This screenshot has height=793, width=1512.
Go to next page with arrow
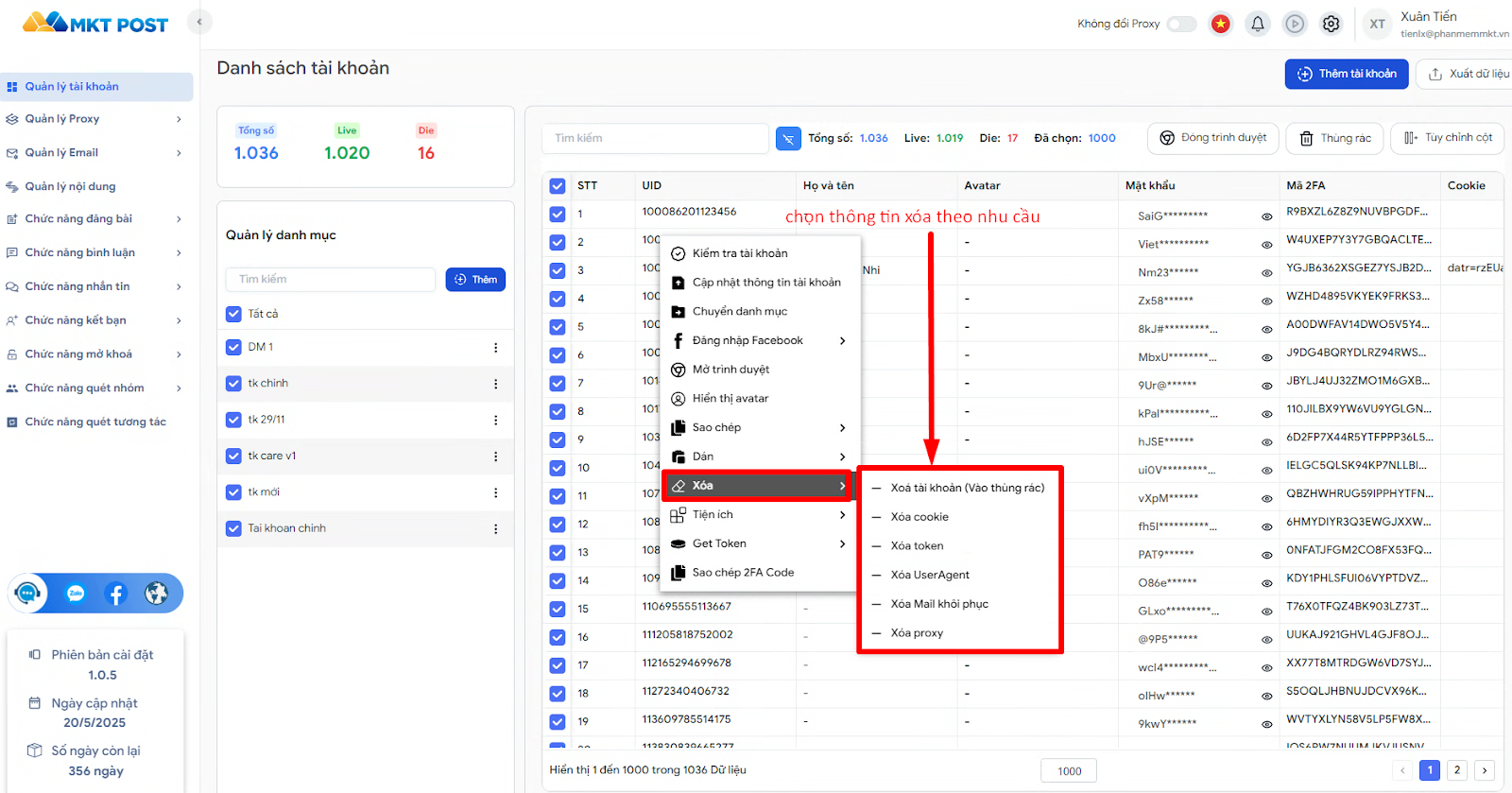[x=1485, y=770]
